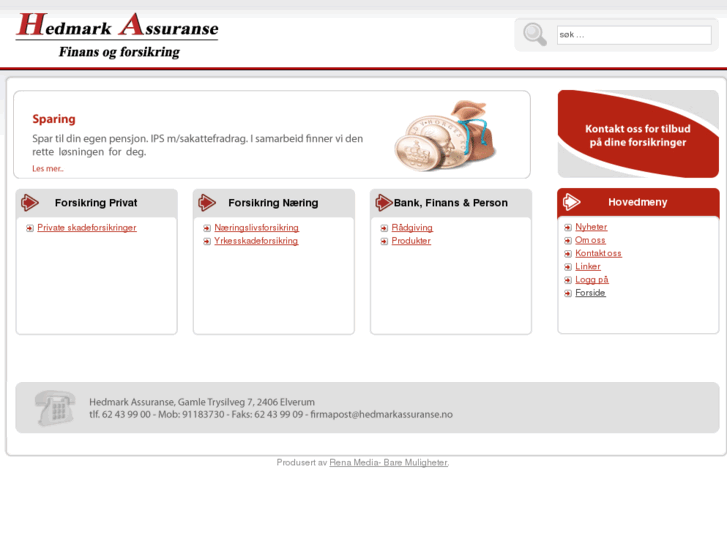
Task: Click bullet icon beside Logg på
Action: click(x=568, y=280)
